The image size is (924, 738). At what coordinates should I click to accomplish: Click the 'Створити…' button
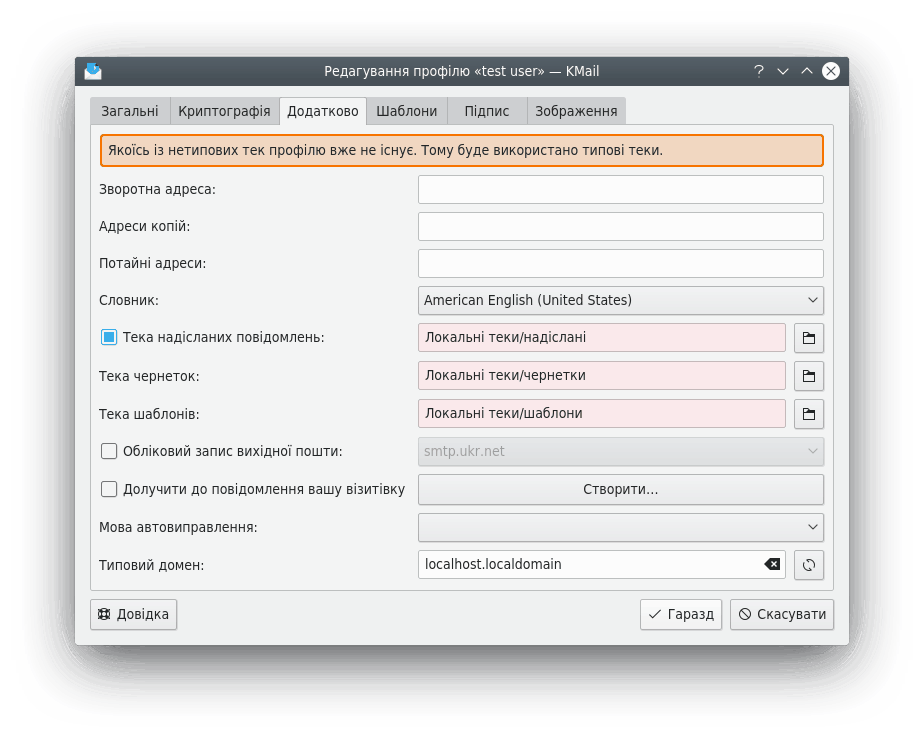coord(620,489)
